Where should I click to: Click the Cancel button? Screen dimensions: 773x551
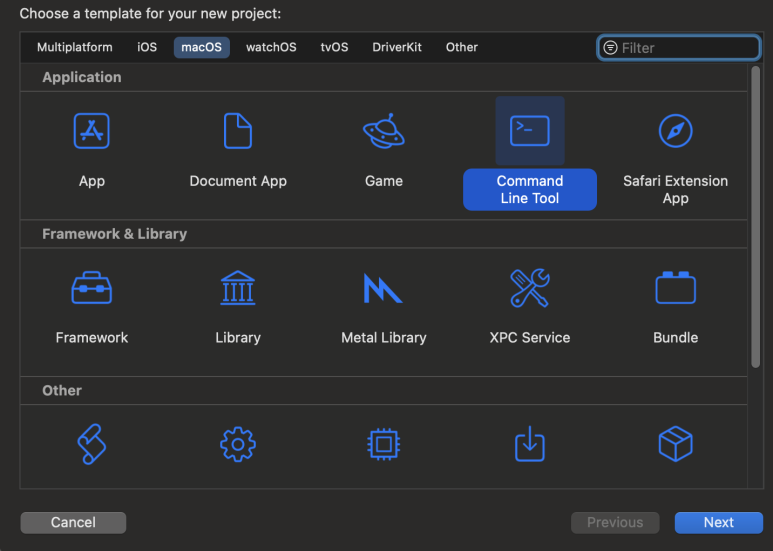click(73, 522)
